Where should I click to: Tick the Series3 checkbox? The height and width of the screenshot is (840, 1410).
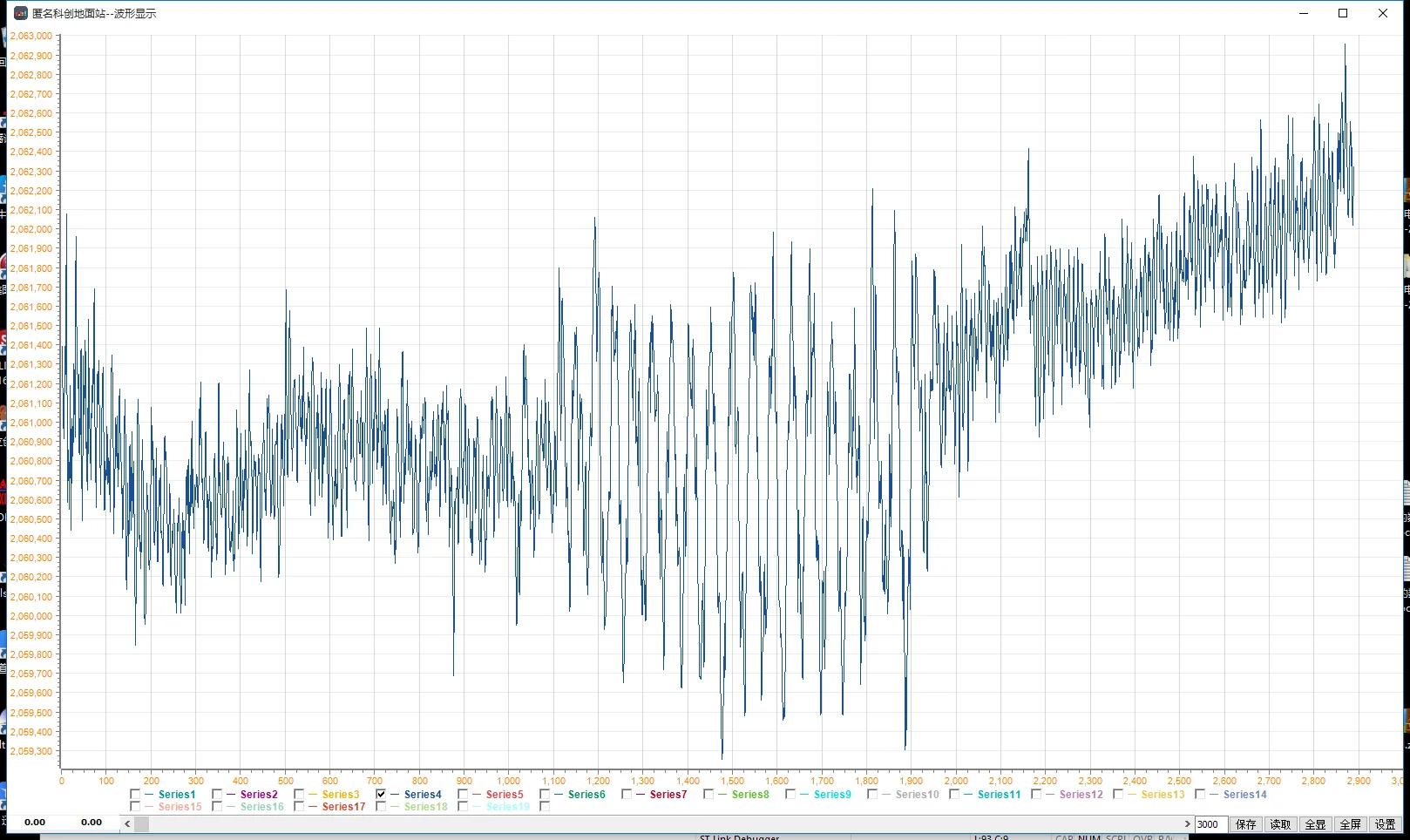point(299,795)
